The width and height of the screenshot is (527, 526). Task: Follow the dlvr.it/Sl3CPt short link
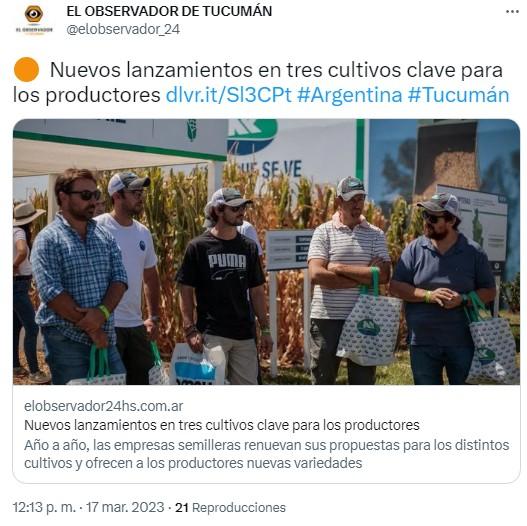(229, 95)
